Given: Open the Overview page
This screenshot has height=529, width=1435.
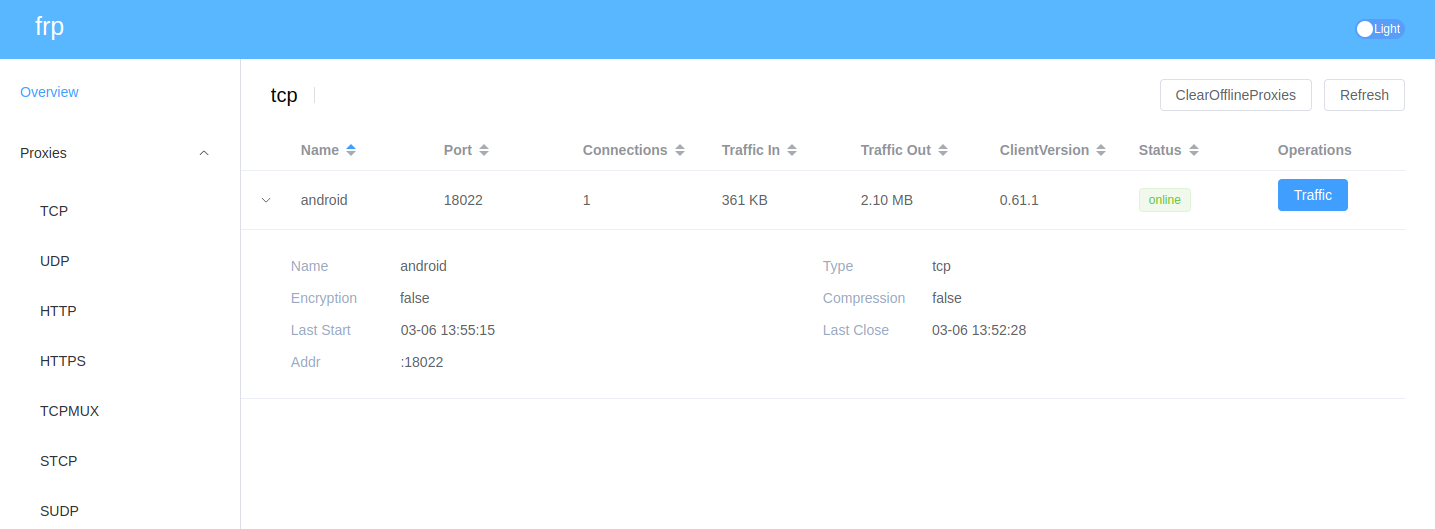Looking at the screenshot, I should tap(49, 92).
